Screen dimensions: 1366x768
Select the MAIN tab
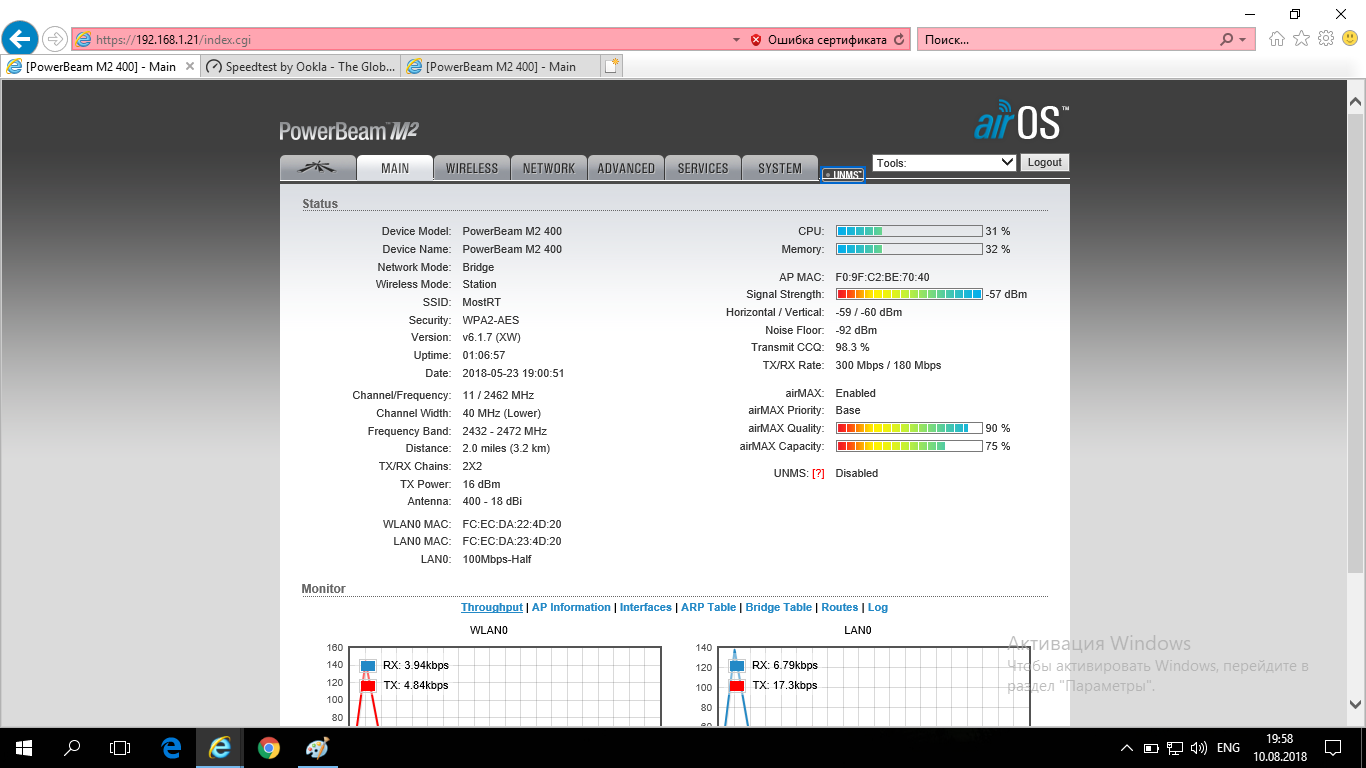coord(395,168)
